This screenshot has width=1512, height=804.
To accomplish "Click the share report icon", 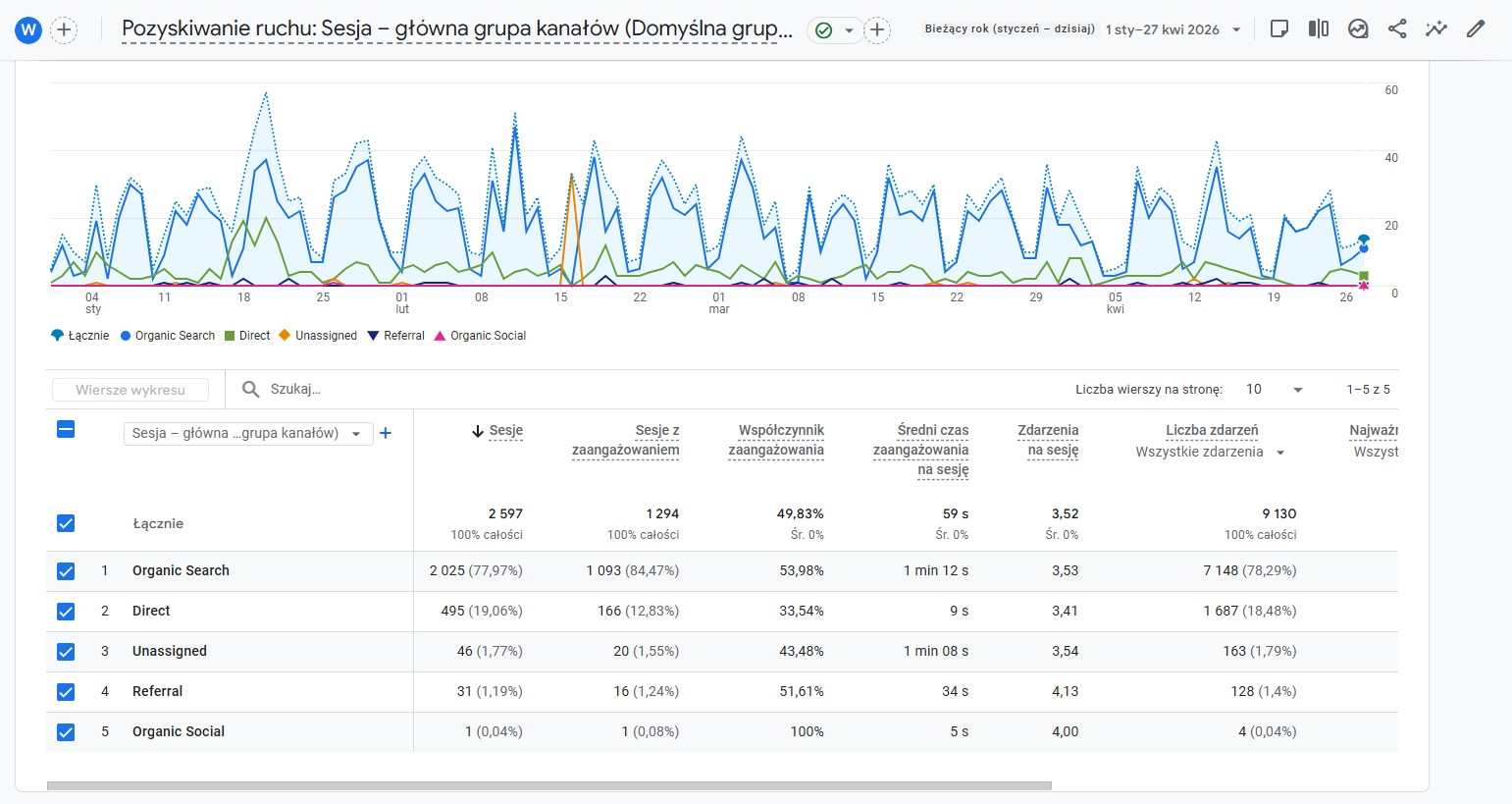I will (1397, 29).
